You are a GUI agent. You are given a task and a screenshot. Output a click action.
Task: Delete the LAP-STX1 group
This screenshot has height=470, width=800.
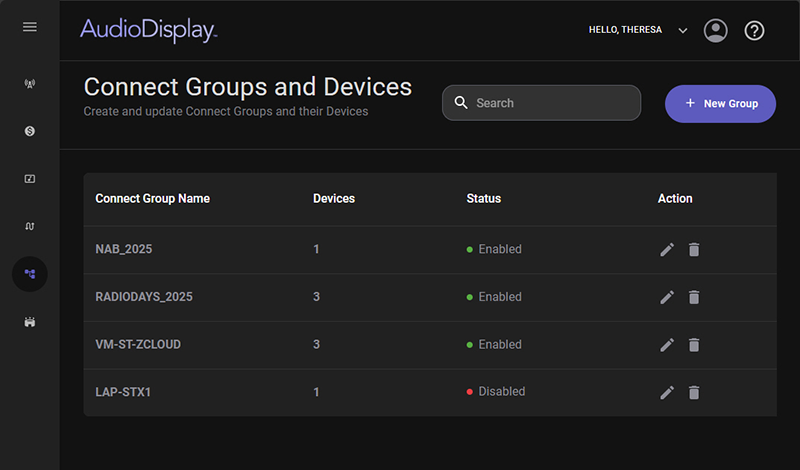coord(694,393)
